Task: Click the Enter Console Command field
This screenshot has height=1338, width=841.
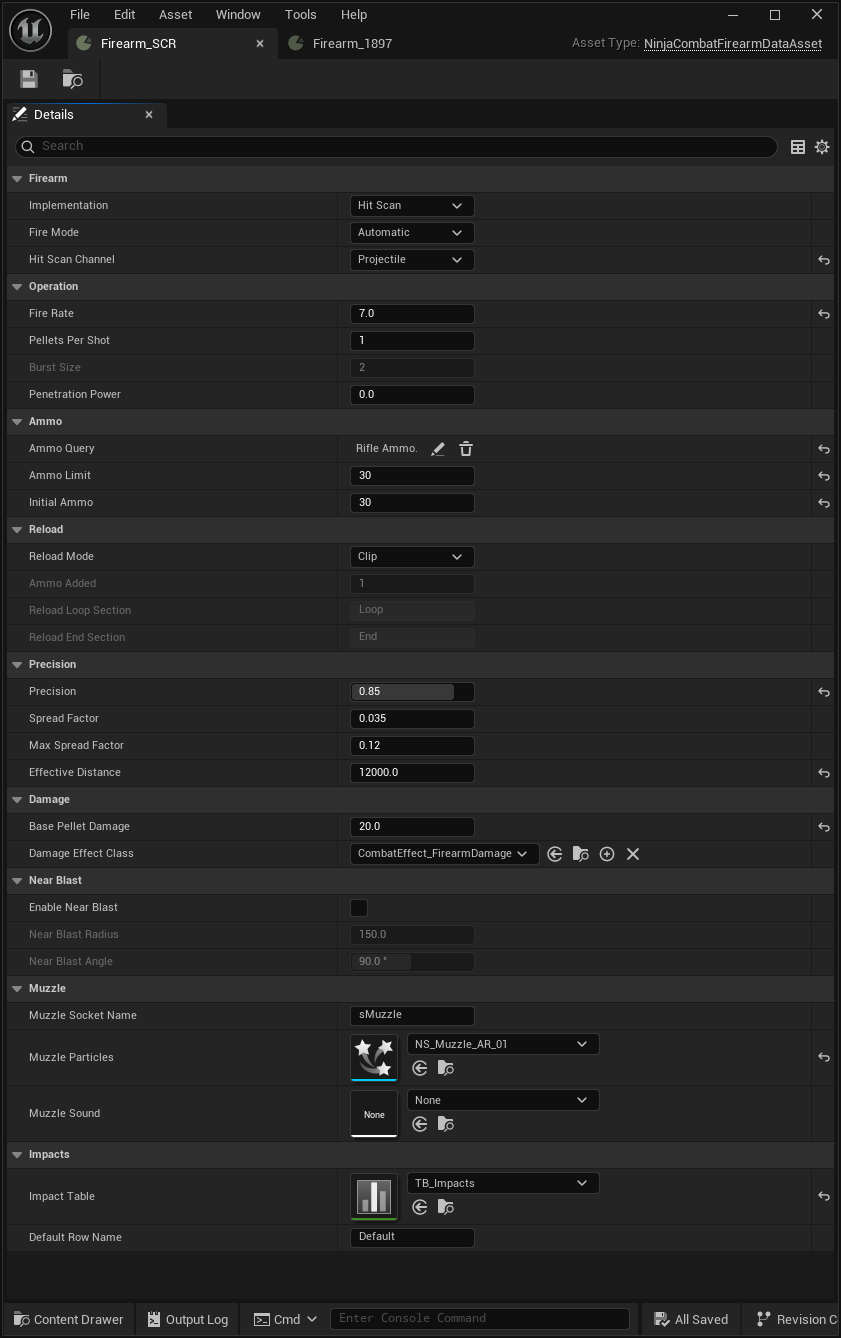Action: point(480,1319)
